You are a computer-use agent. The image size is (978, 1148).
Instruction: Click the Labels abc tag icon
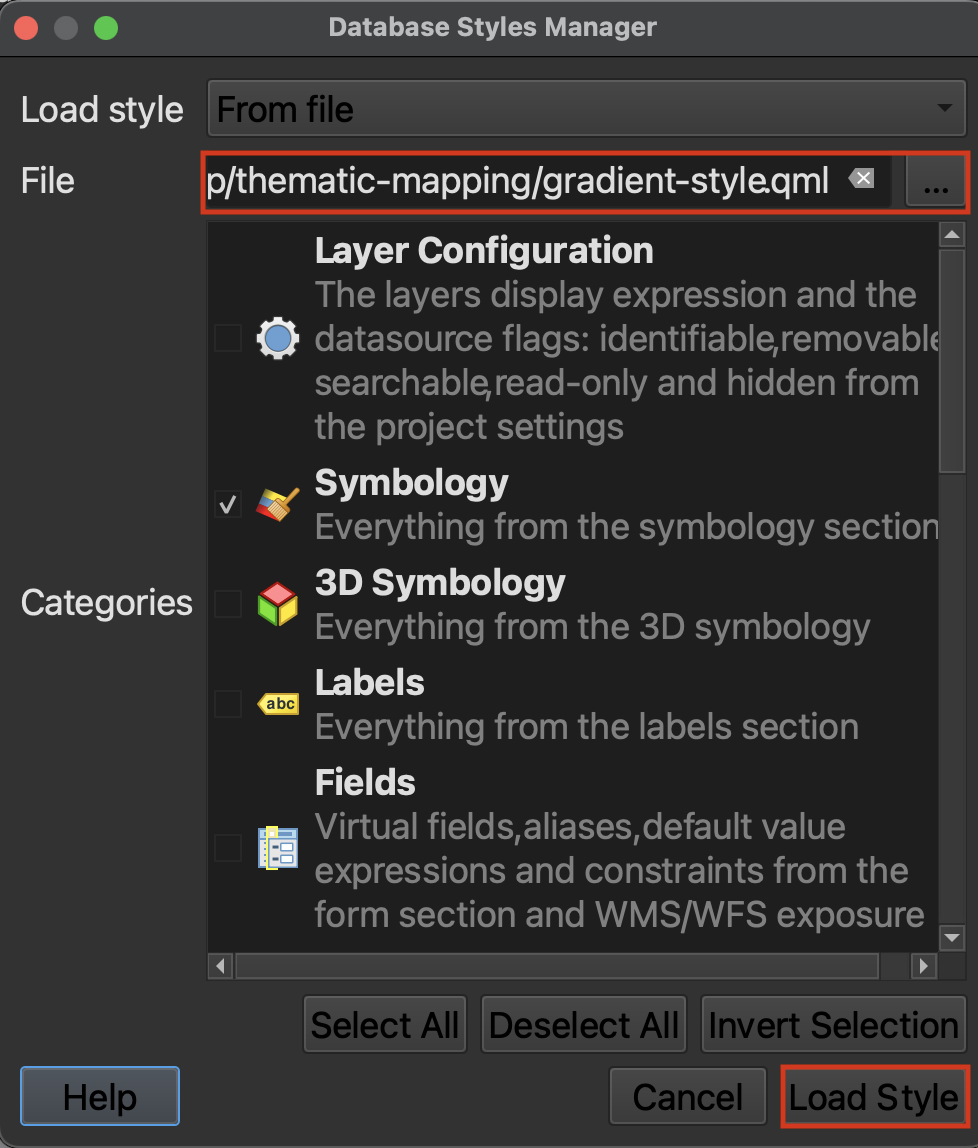coord(278,704)
